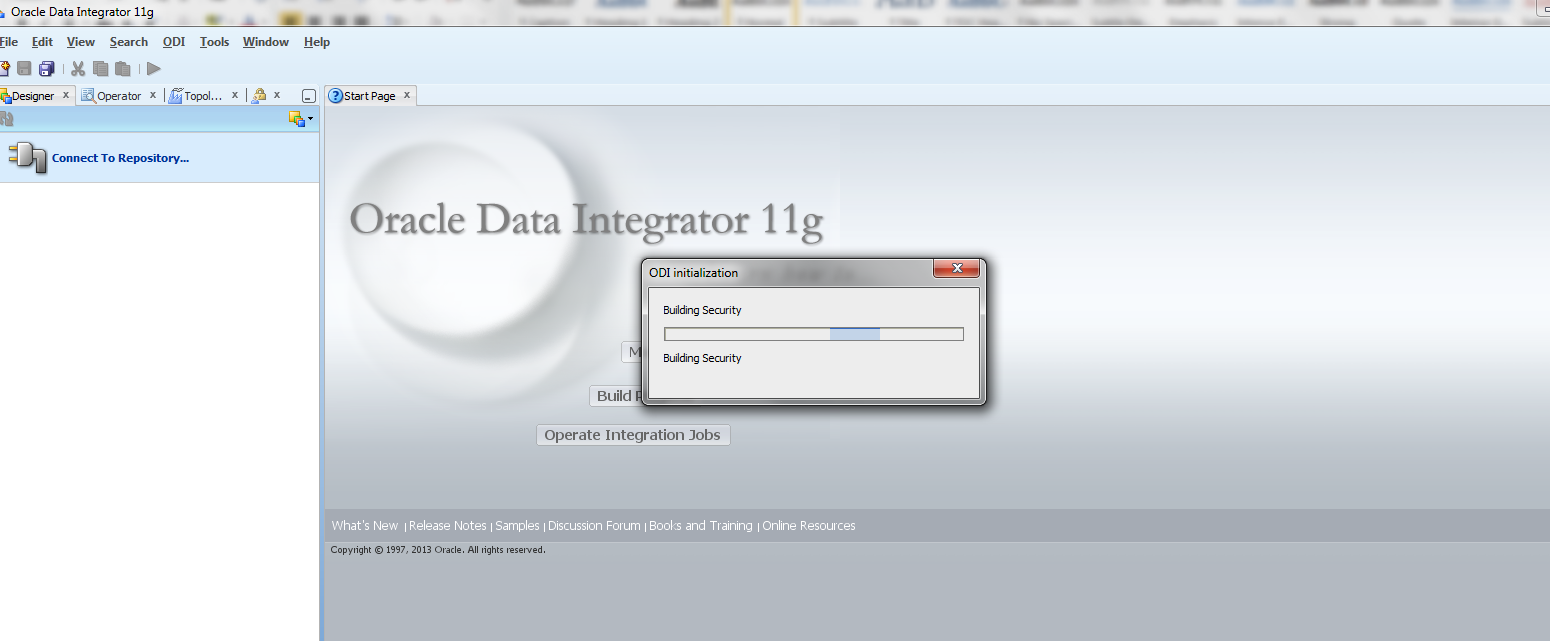Screen dimensions: 1550x641
Task: Click the Save All toolbar icon
Action: pyautogui.click(x=46, y=68)
